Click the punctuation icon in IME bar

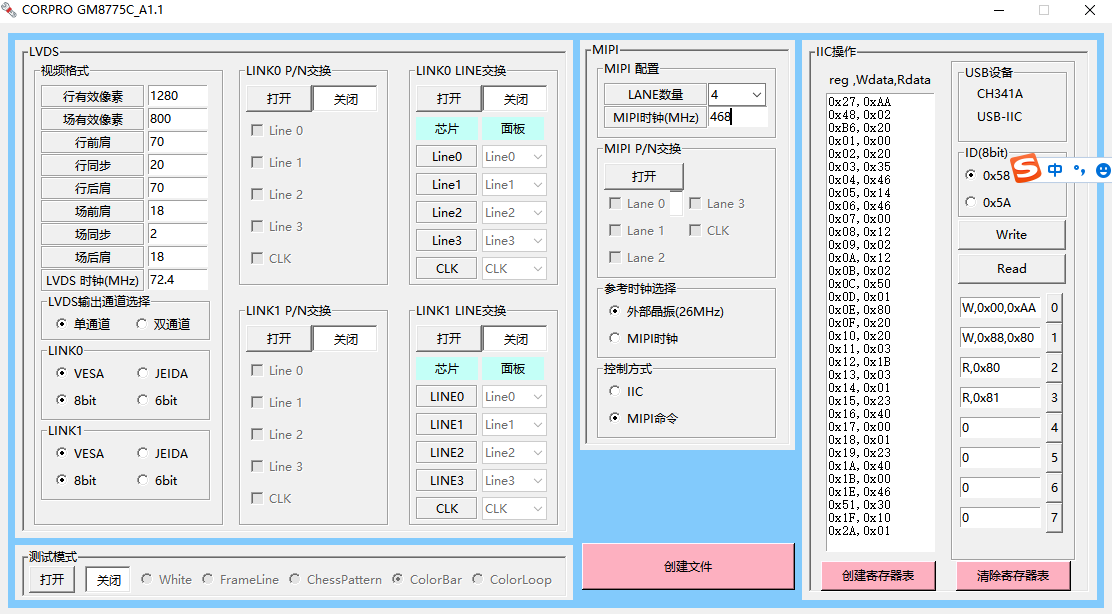(1079, 170)
